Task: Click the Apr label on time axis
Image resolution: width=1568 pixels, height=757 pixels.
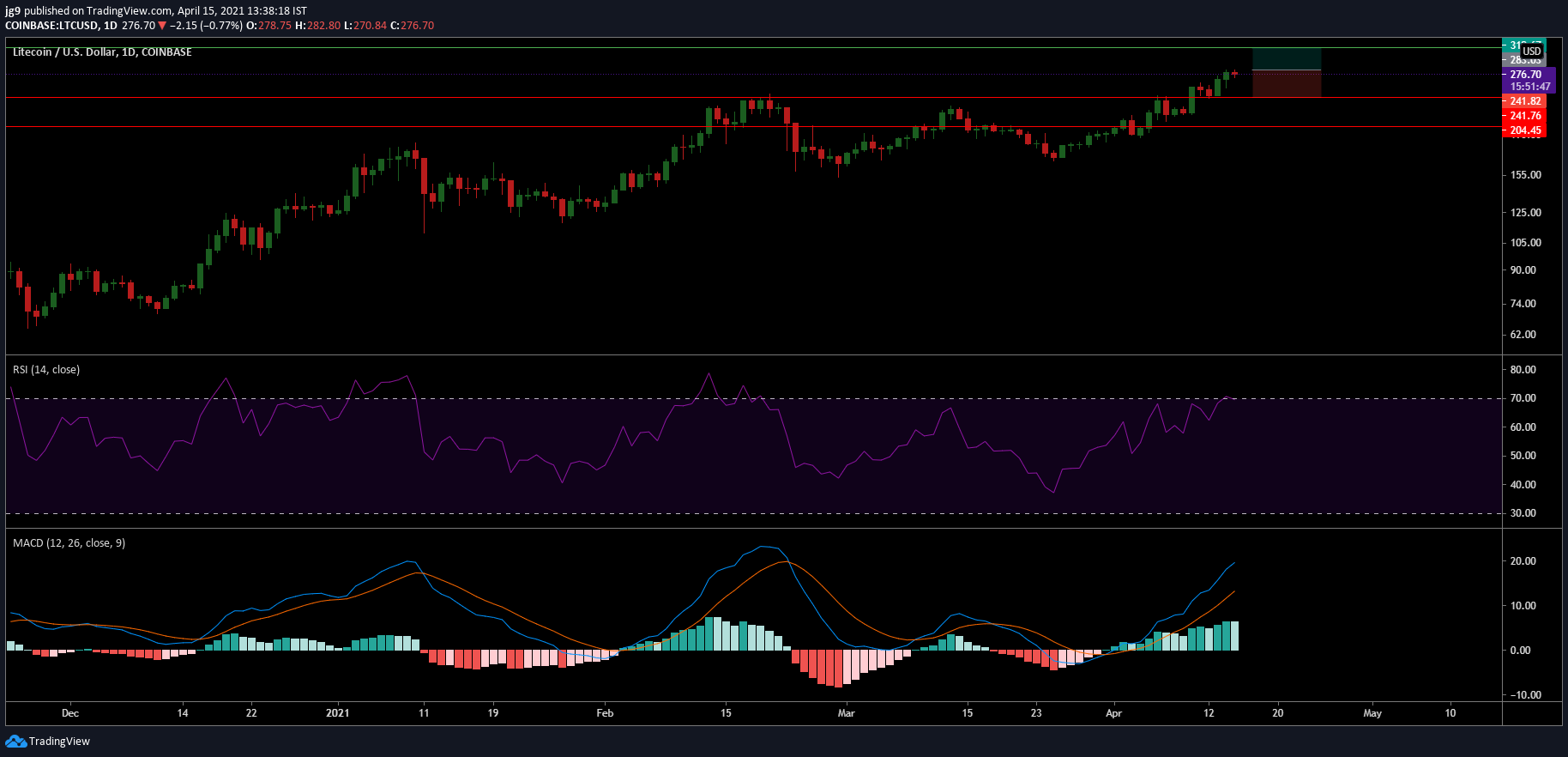Action: (1113, 713)
